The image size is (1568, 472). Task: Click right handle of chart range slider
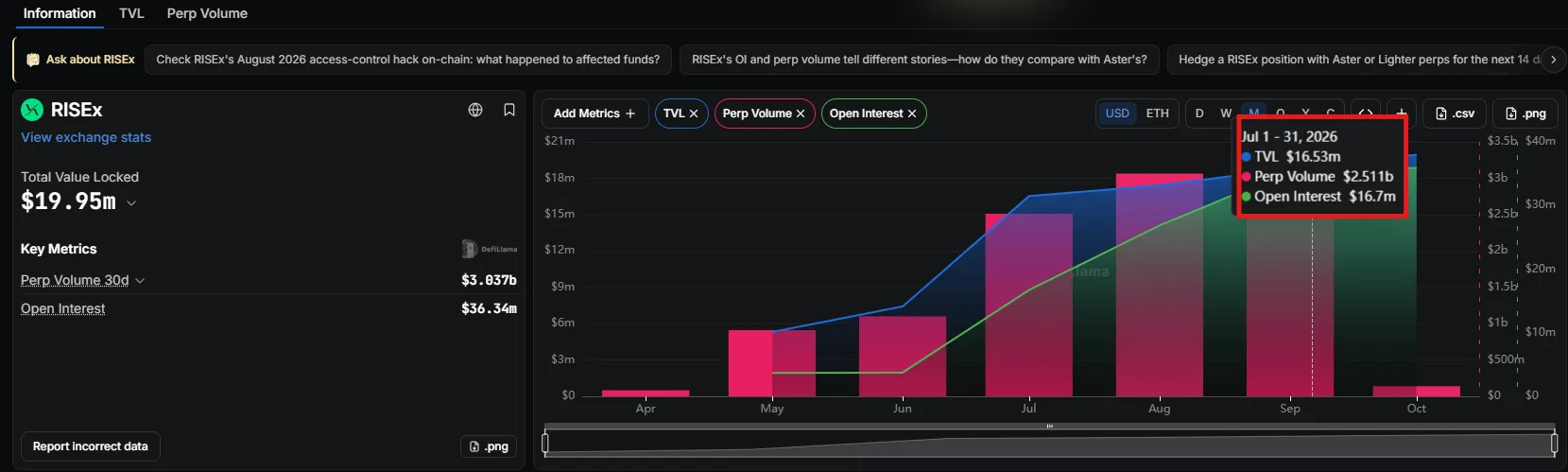[1555, 443]
